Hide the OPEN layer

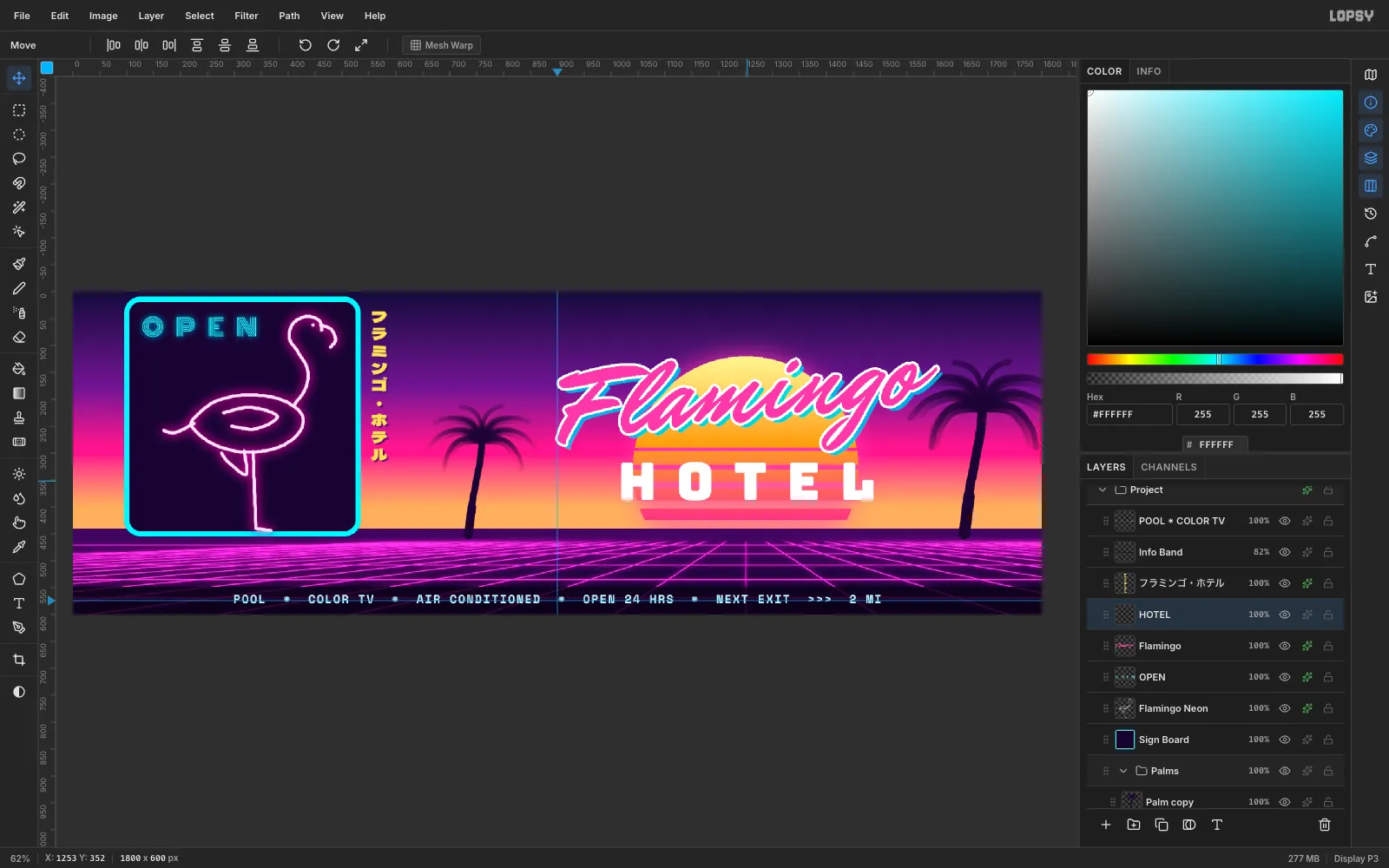pos(1285,677)
